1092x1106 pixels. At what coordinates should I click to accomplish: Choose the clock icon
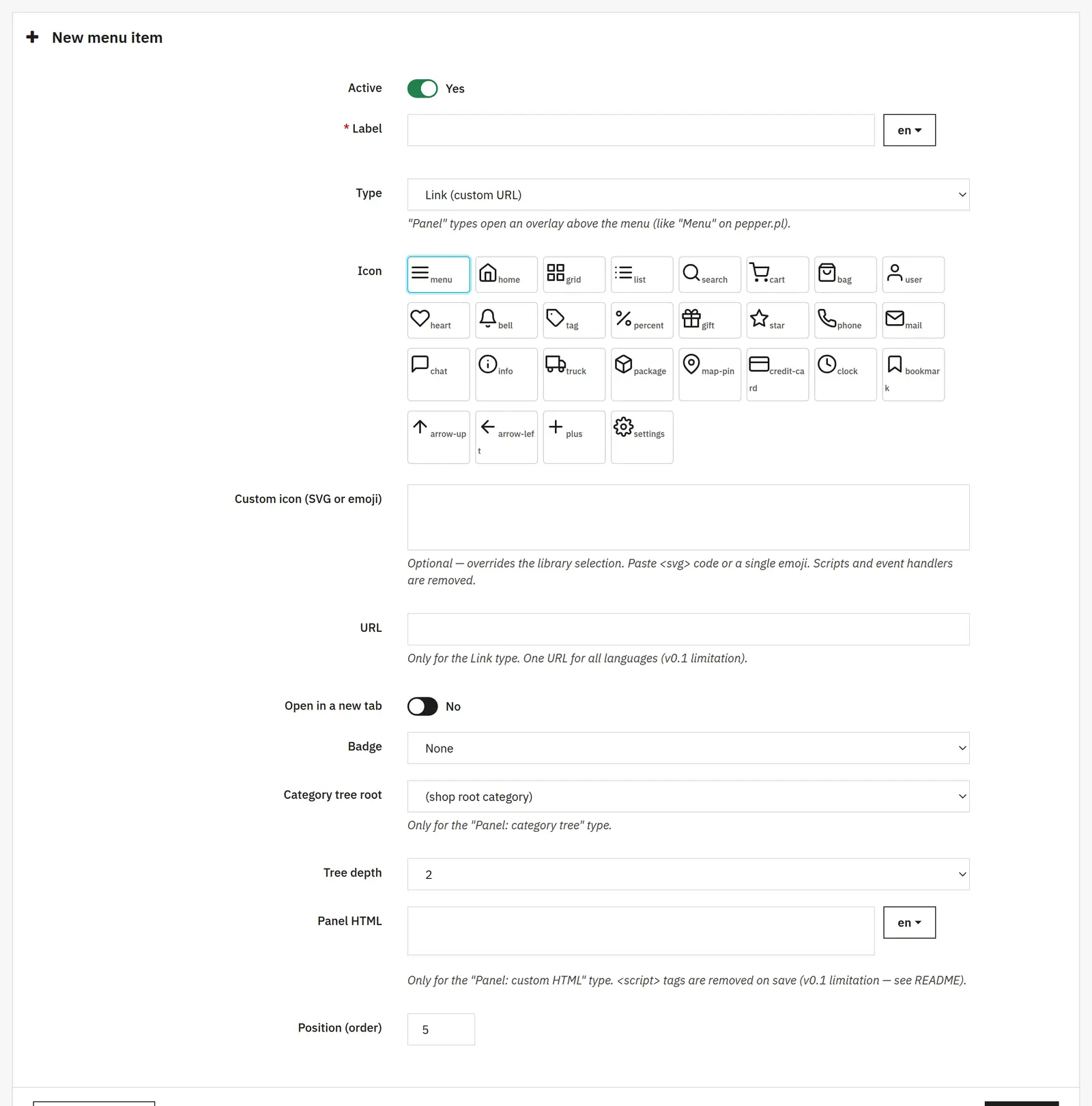click(845, 375)
